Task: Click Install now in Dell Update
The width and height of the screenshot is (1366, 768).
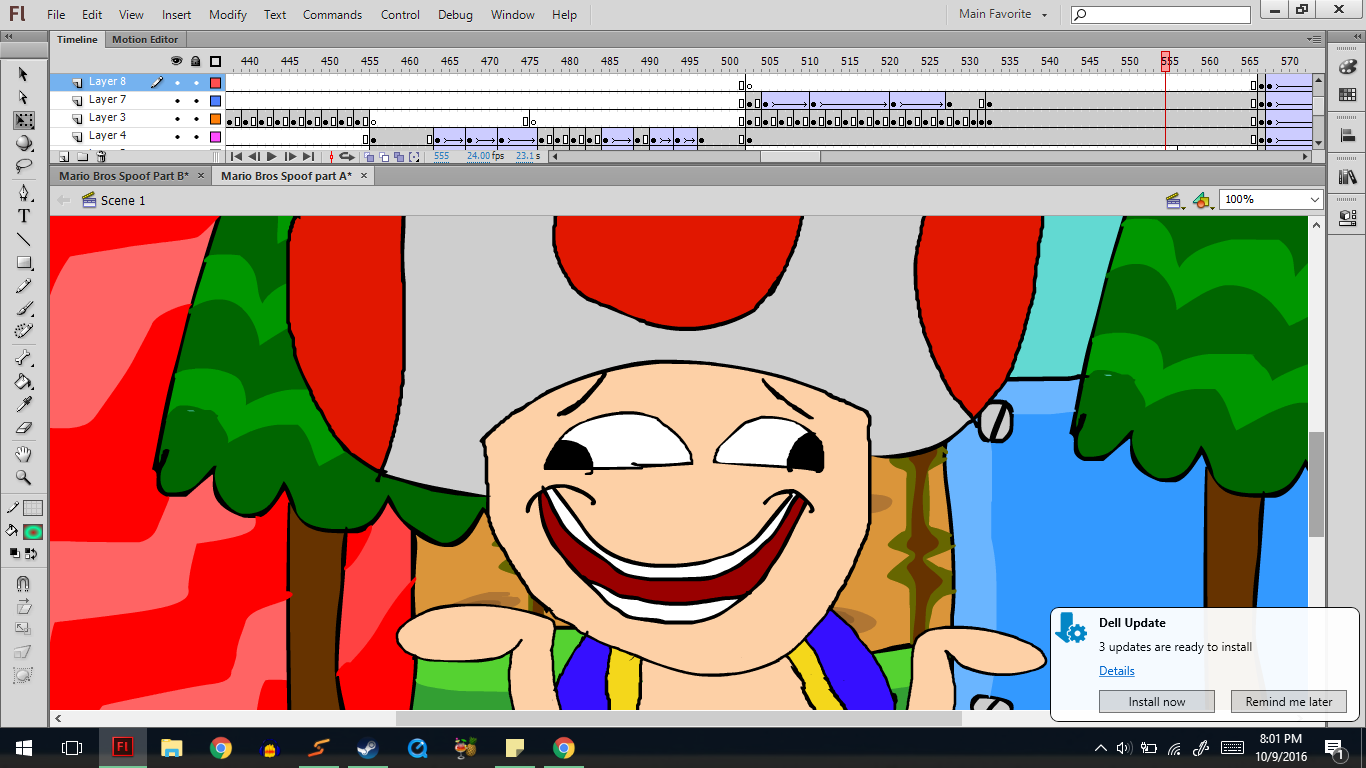Action: coord(1156,702)
